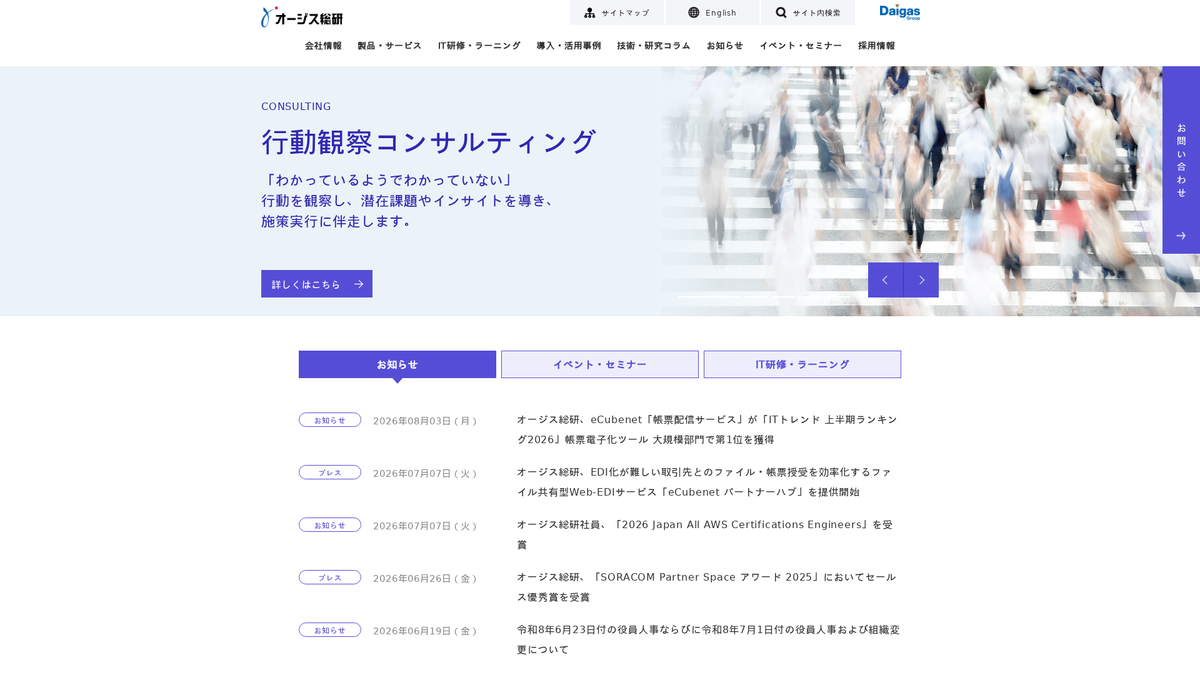Select the IT研修・ラーニング news tab

pyautogui.click(x=802, y=364)
